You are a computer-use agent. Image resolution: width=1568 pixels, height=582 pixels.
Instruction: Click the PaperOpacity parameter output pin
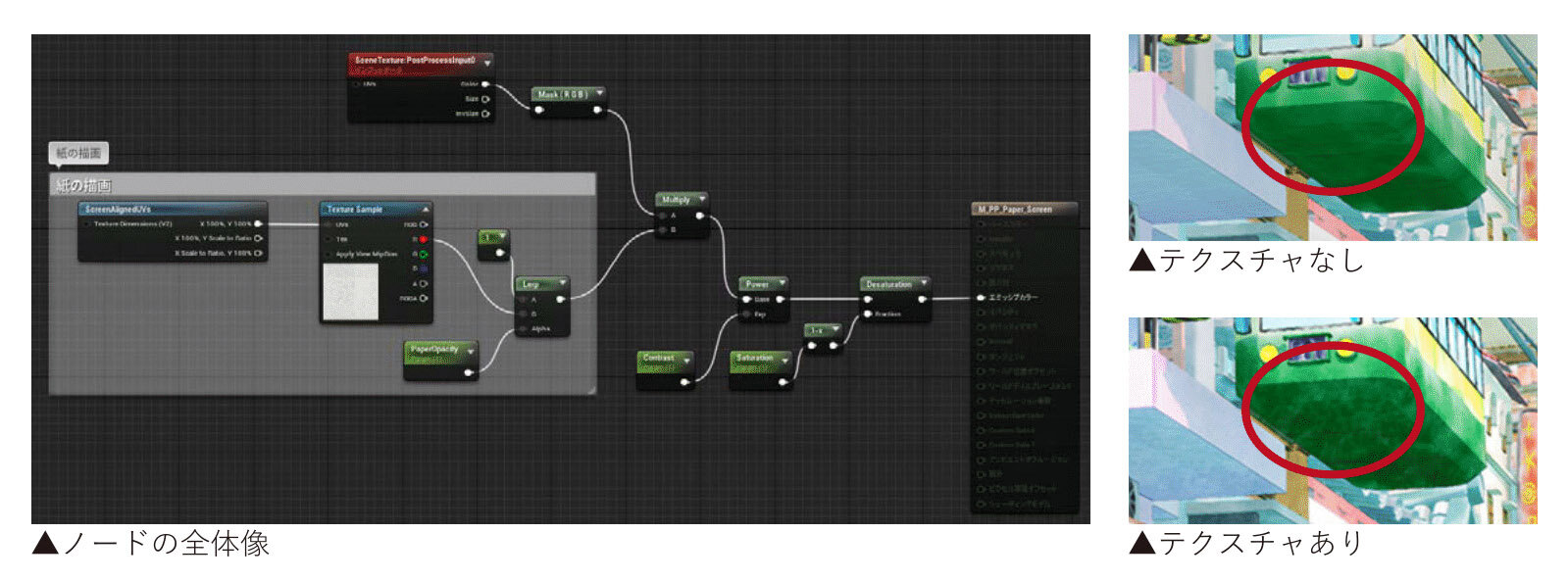click(x=469, y=371)
